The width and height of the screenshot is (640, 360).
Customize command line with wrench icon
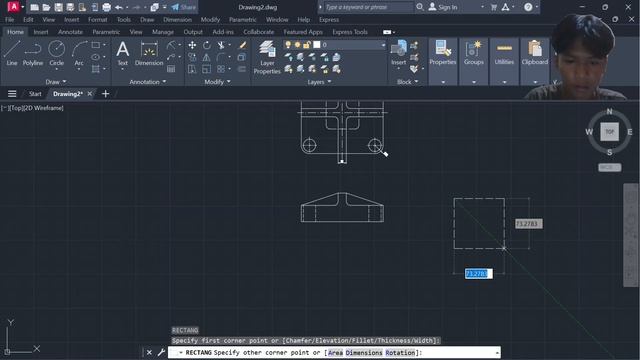161,352
